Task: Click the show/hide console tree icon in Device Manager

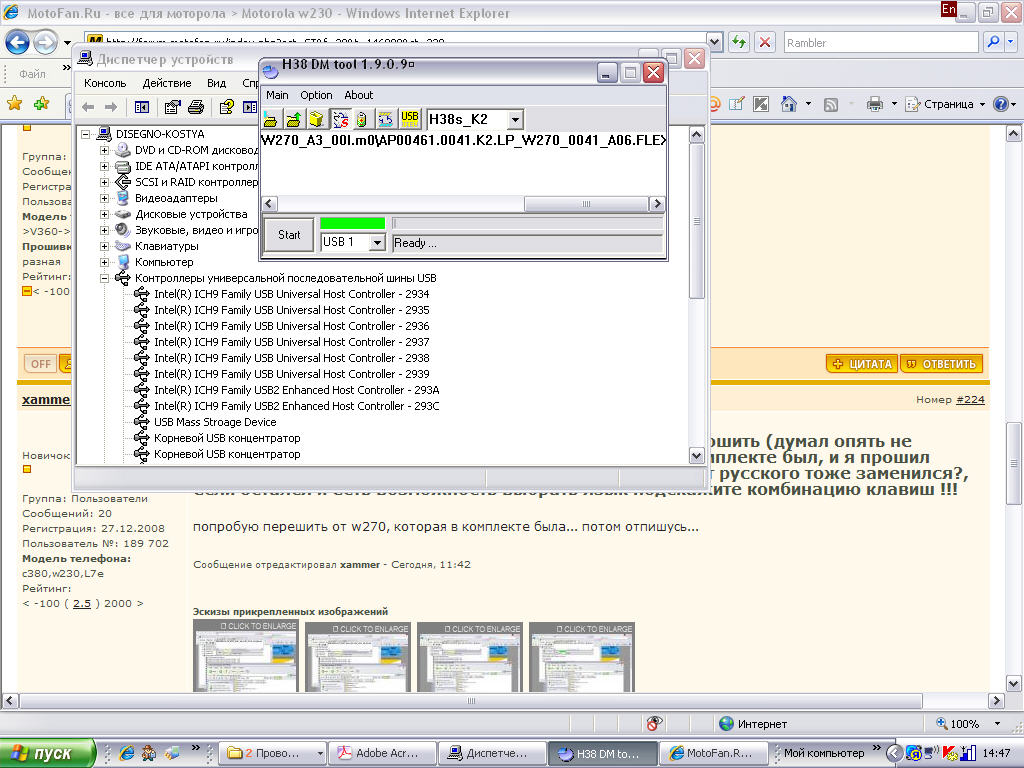Action: [x=142, y=107]
